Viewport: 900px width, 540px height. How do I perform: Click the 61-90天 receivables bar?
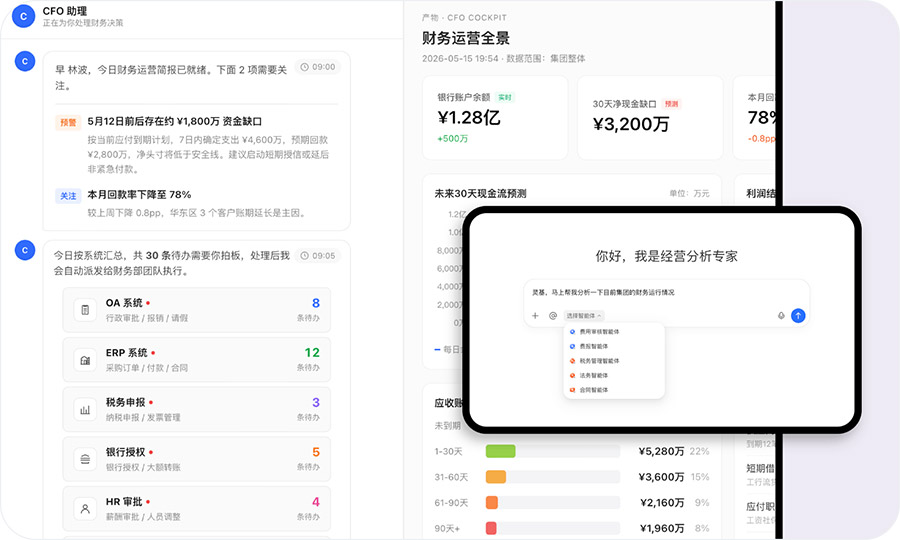492,503
